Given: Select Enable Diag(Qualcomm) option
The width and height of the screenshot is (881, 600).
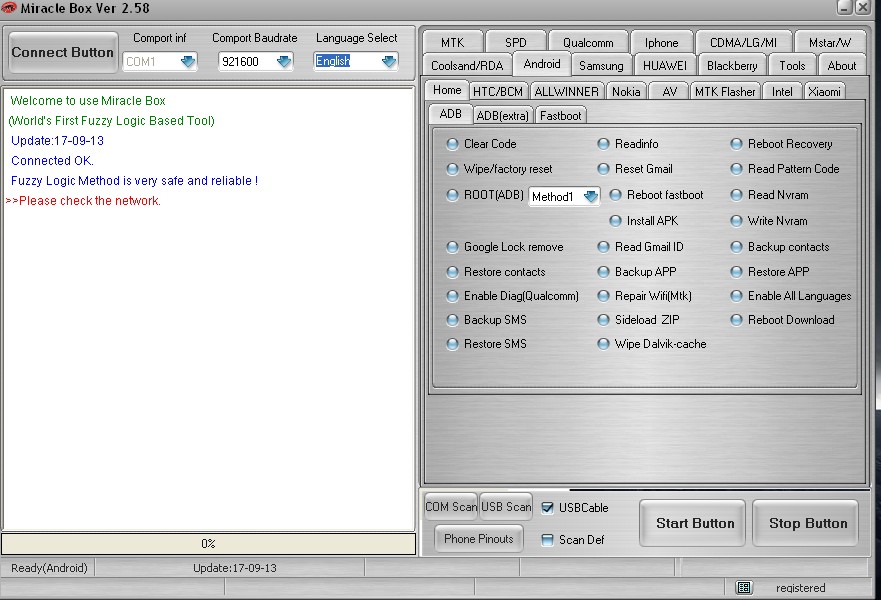Looking at the screenshot, I should 452,296.
